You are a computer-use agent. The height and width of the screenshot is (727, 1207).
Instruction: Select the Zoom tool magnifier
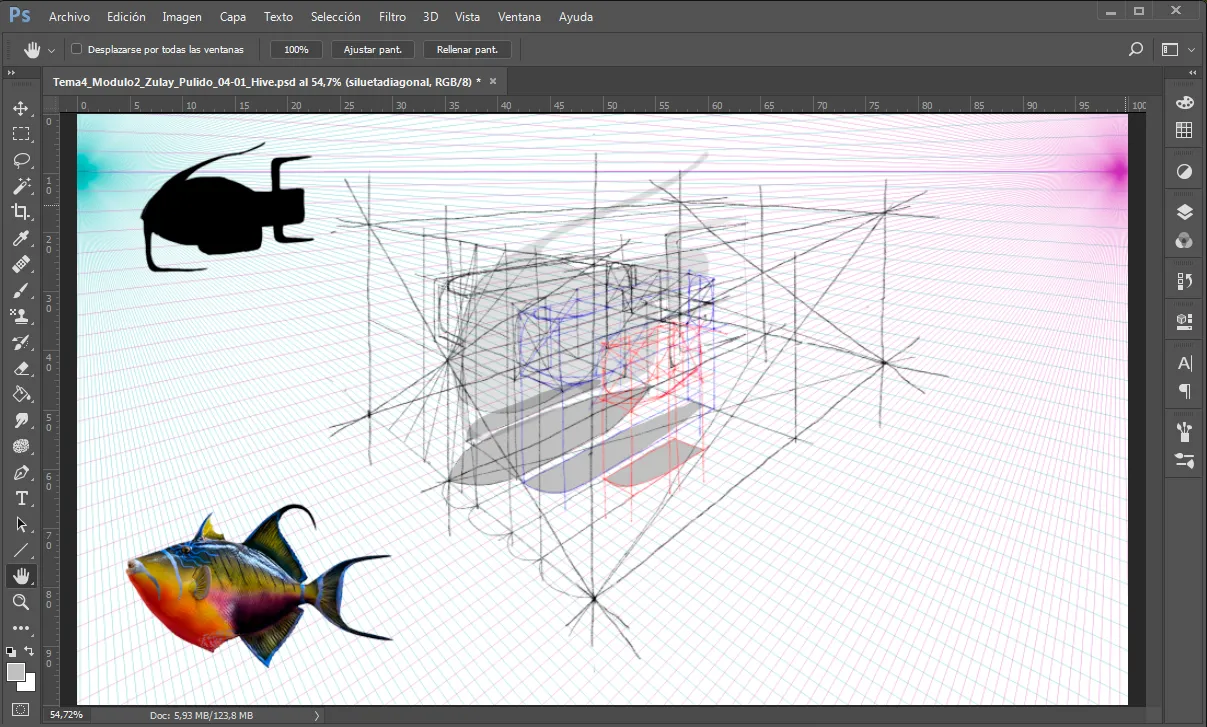21,602
